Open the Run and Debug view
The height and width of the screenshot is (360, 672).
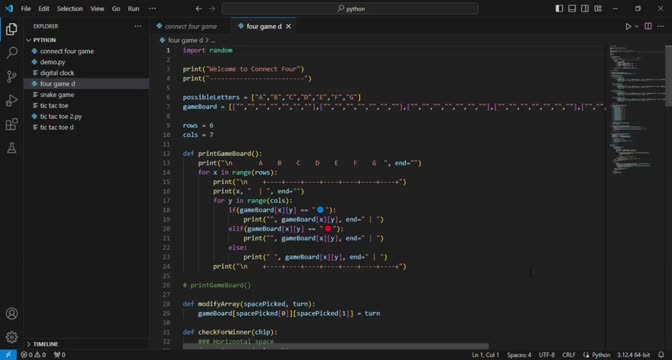[x=12, y=101]
